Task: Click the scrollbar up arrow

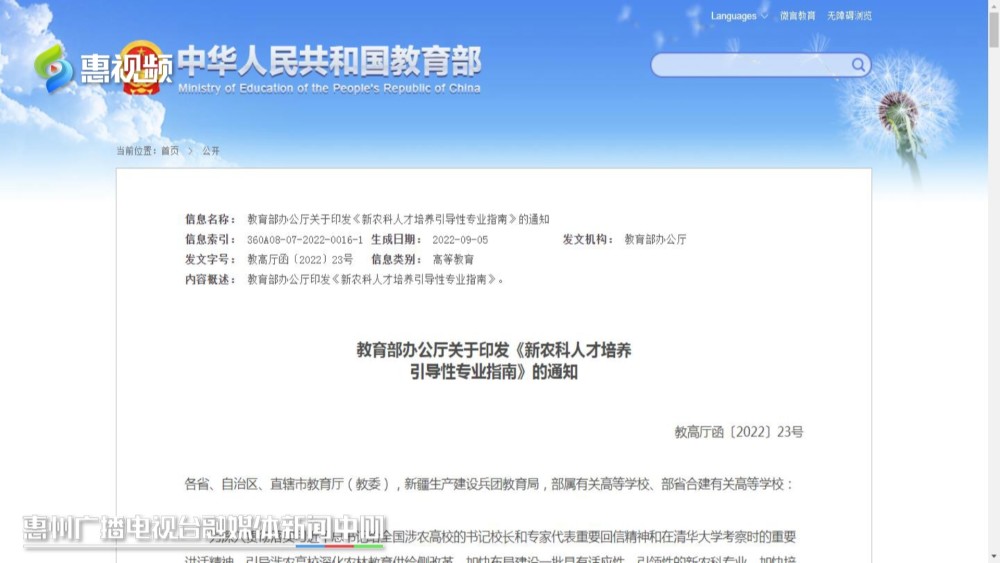Action: click(x=993, y=5)
